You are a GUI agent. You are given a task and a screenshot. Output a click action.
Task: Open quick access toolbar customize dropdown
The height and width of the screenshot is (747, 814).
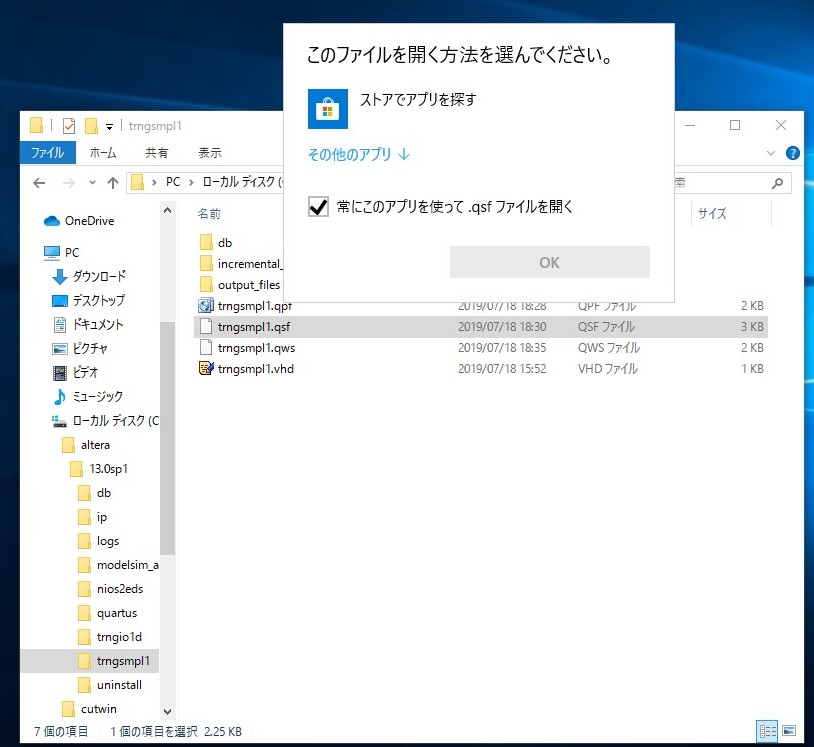[x=109, y=126]
